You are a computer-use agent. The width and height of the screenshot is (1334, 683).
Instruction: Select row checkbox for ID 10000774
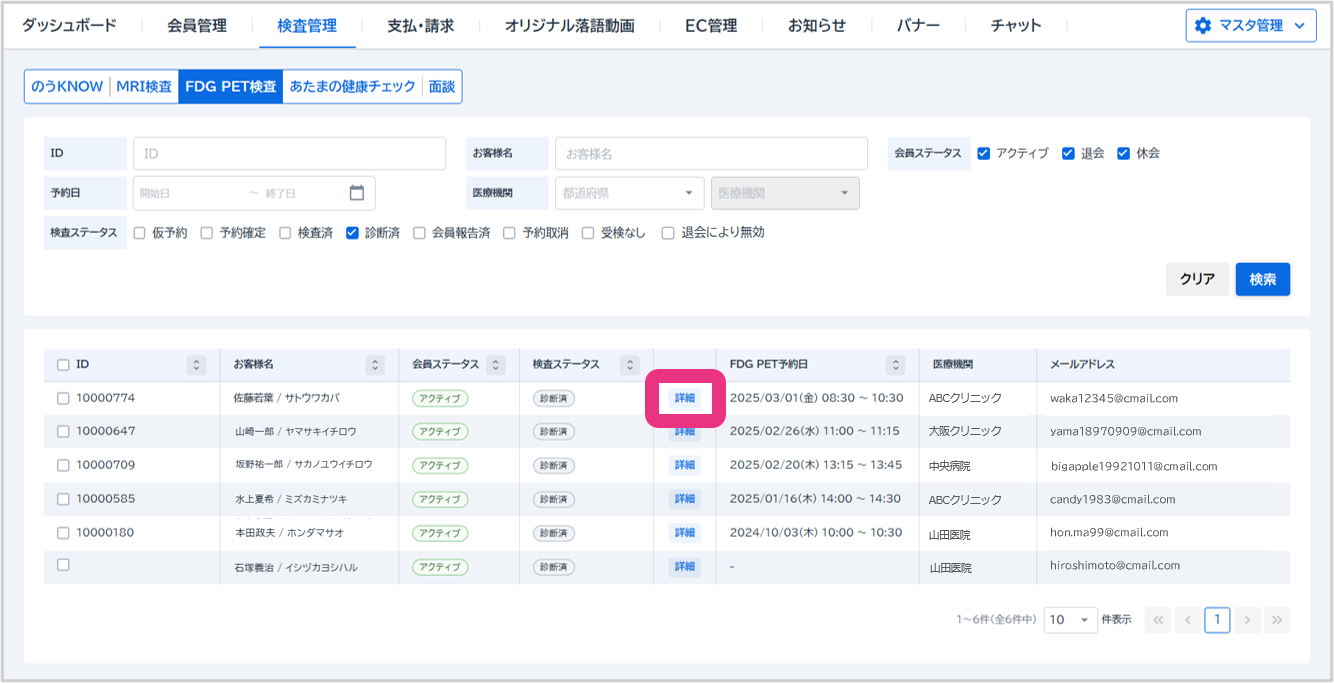pos(63,398)
